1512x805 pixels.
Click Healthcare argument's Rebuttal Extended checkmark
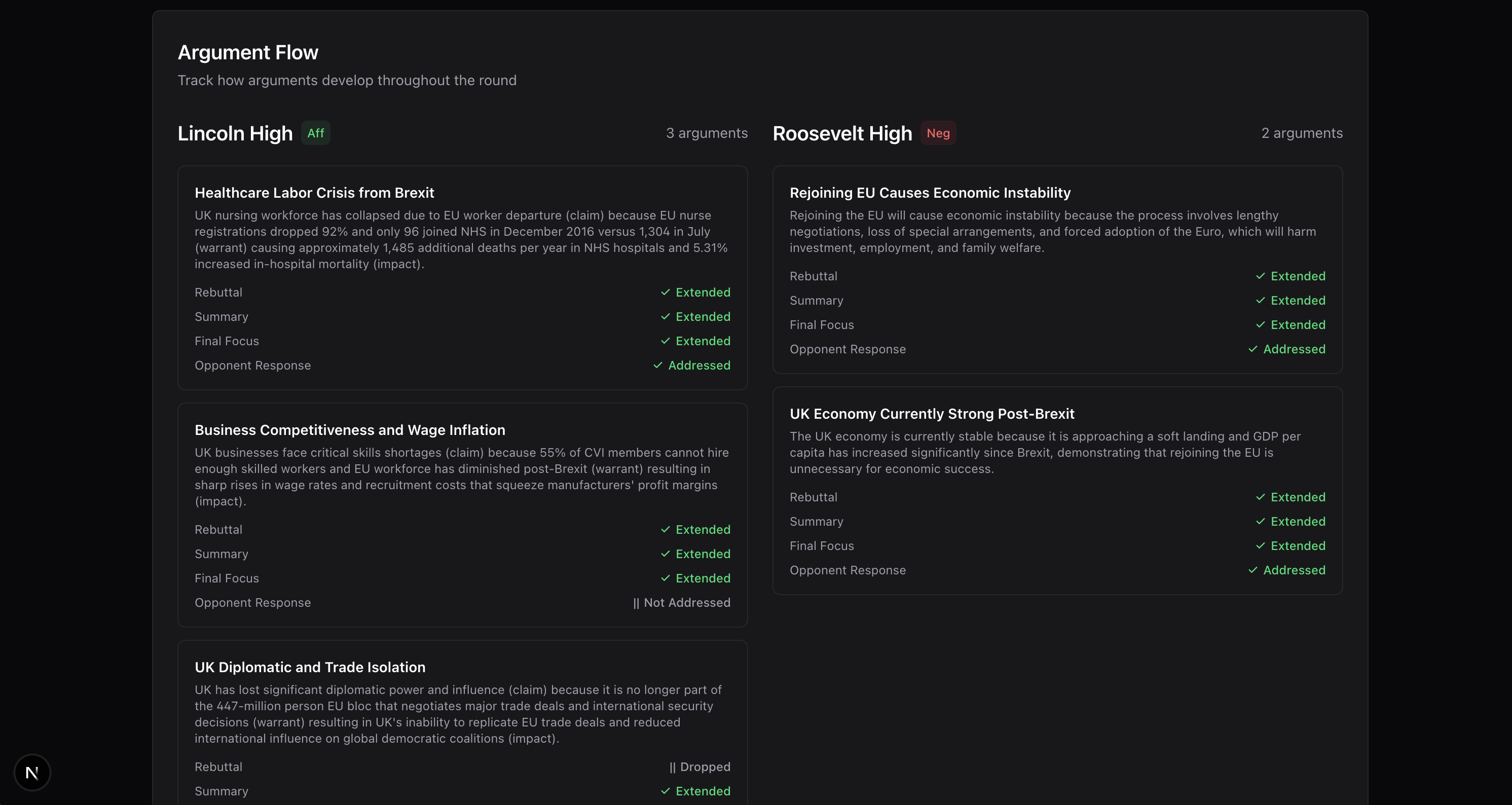pyautogui.click(x=665, y=292)
